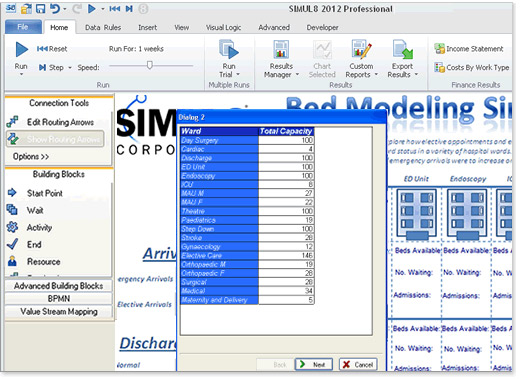Select Edit Routing Arrows tool

(x=50, y=122)
